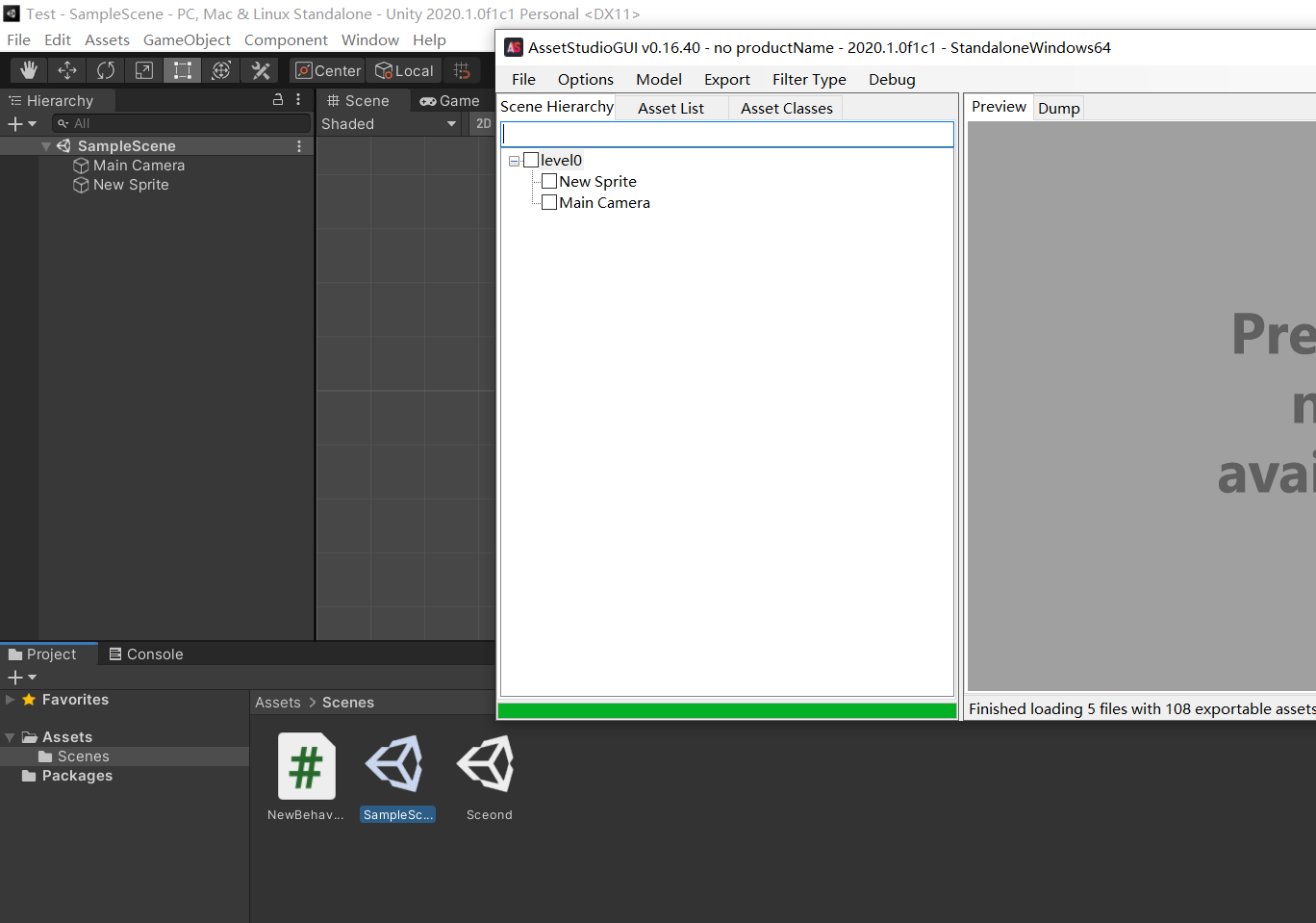
Task: Switch to Asset List tab
Action: click(671, 108)
